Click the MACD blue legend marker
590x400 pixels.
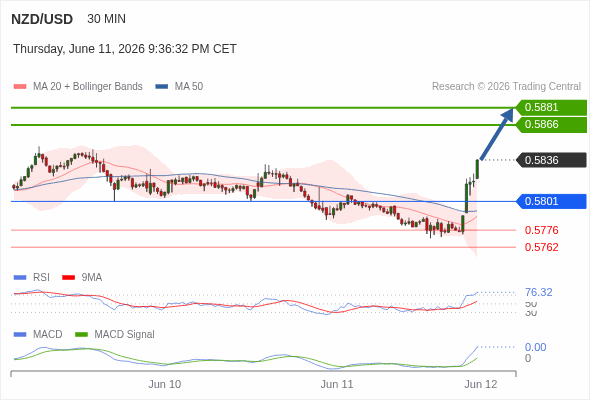[20, 334]
